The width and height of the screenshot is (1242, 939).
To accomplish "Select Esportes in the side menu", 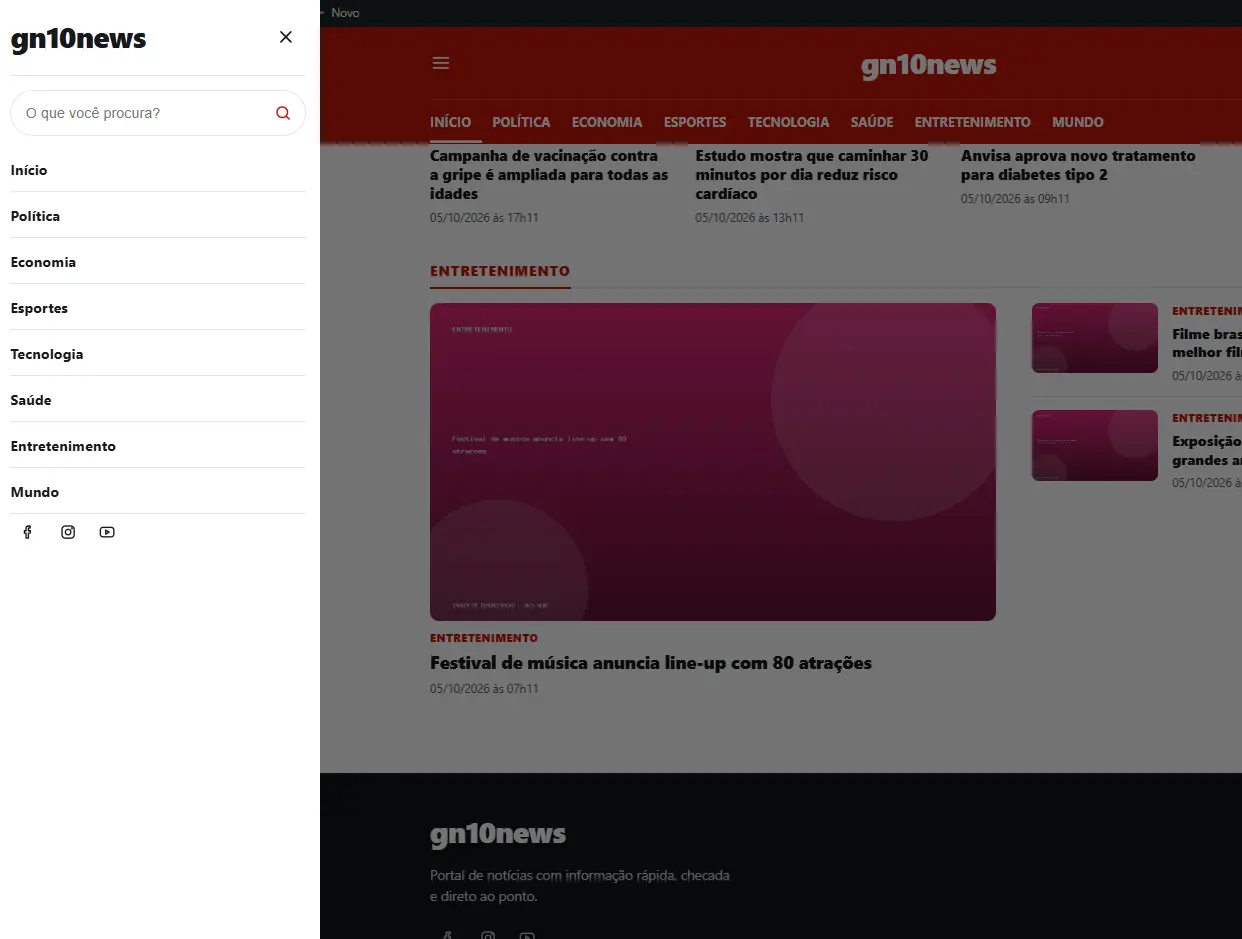I will click(158, 308).
